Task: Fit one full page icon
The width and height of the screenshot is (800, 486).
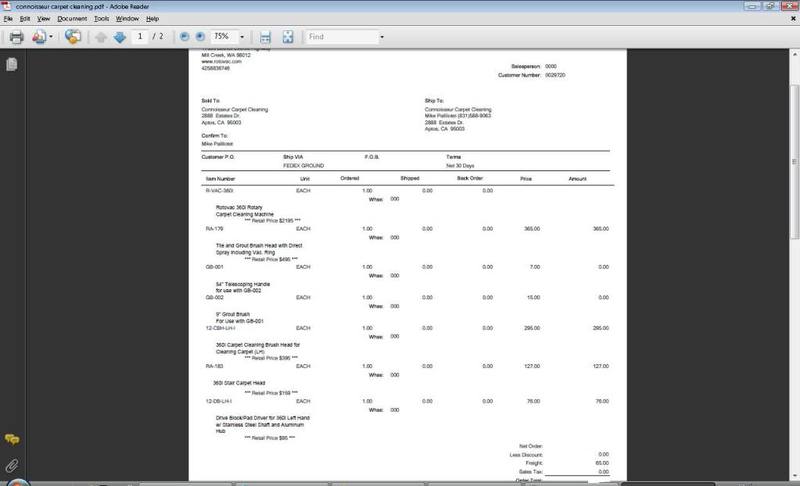Action: (288, 37)
